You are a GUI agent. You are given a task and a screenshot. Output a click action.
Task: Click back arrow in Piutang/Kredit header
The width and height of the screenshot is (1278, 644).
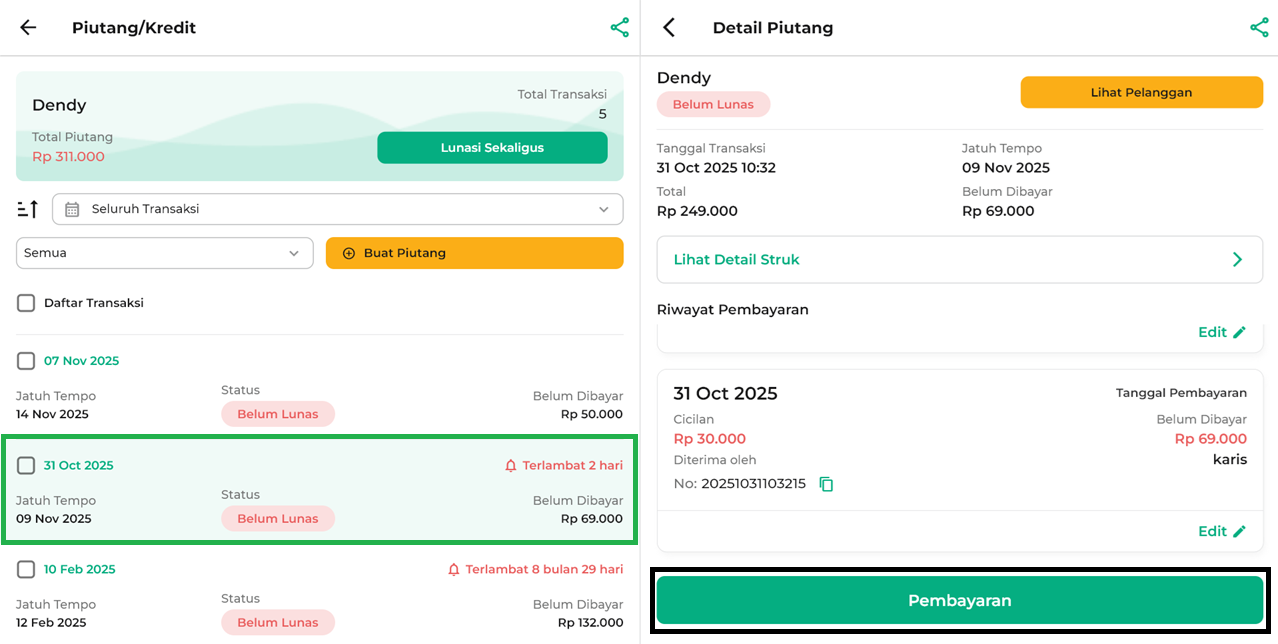28,28
